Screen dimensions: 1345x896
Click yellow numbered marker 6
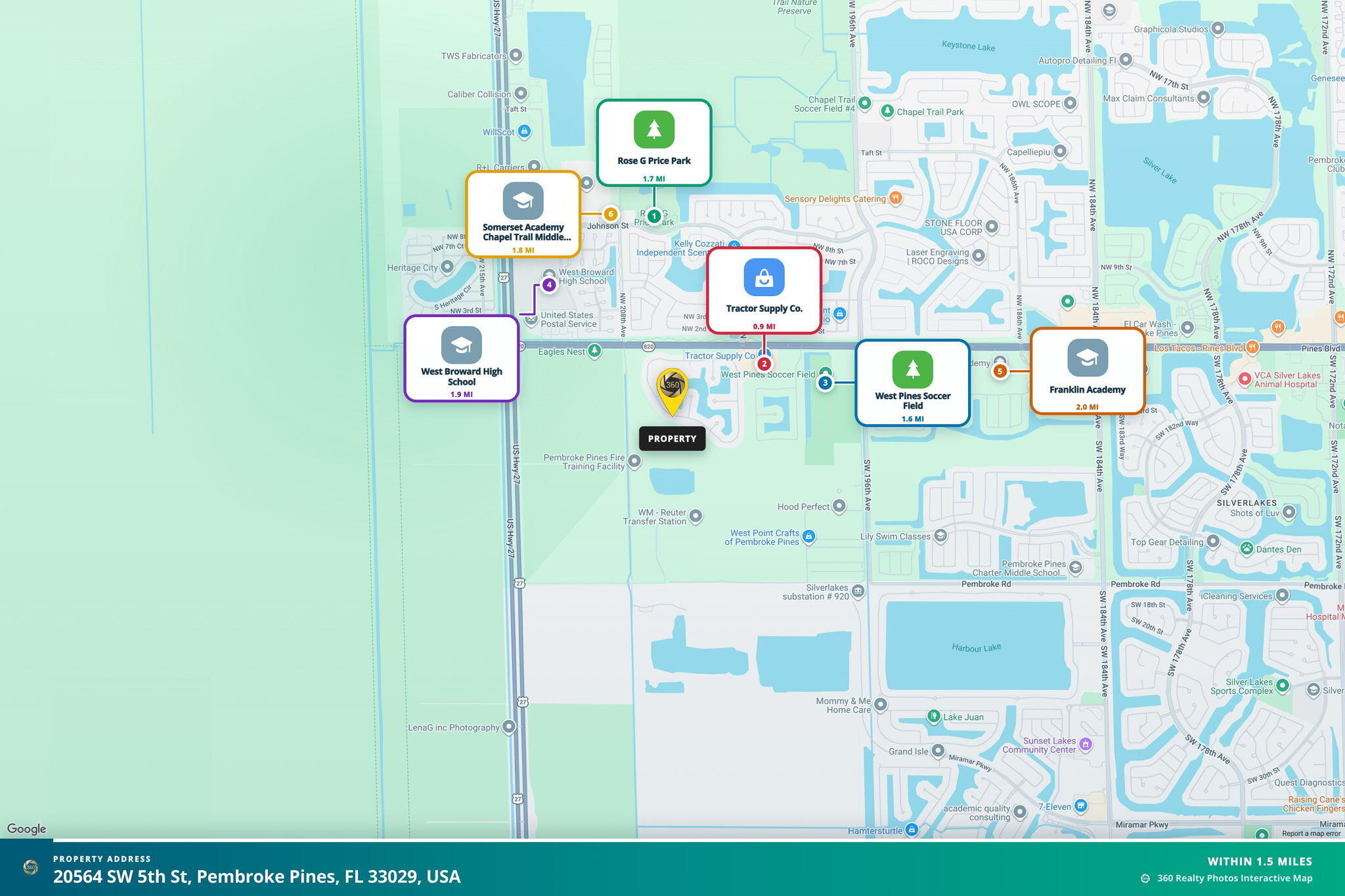click(610, 214)
